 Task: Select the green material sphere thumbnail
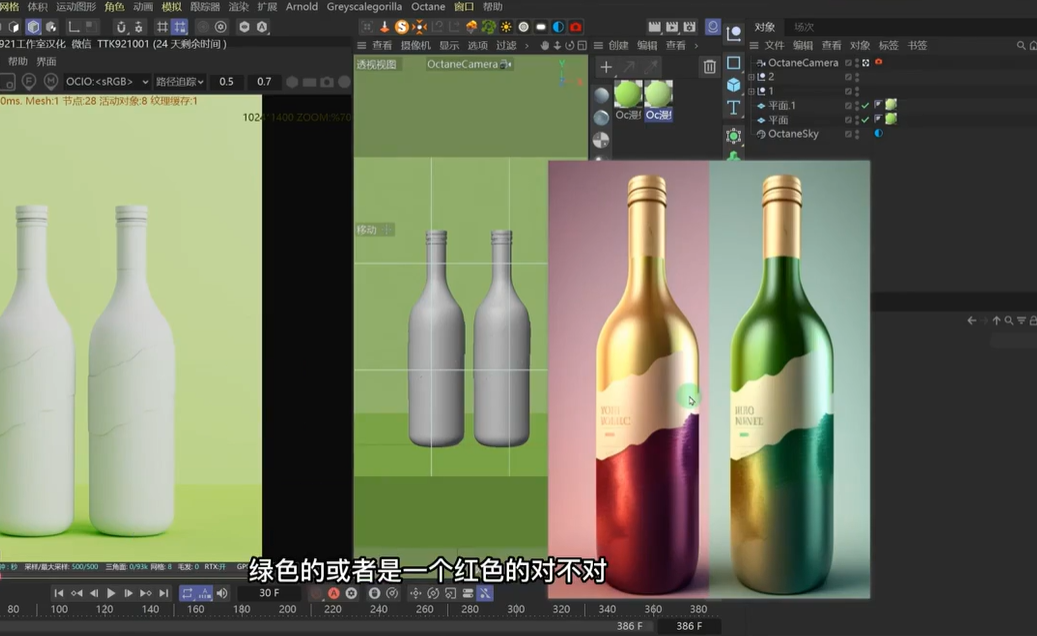click(x=628, y=94)
